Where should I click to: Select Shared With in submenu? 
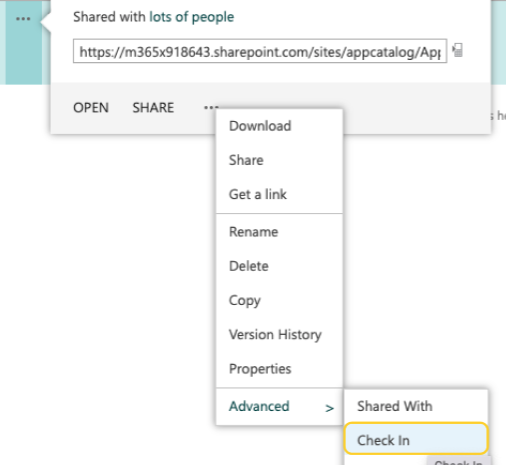[395, 406]
